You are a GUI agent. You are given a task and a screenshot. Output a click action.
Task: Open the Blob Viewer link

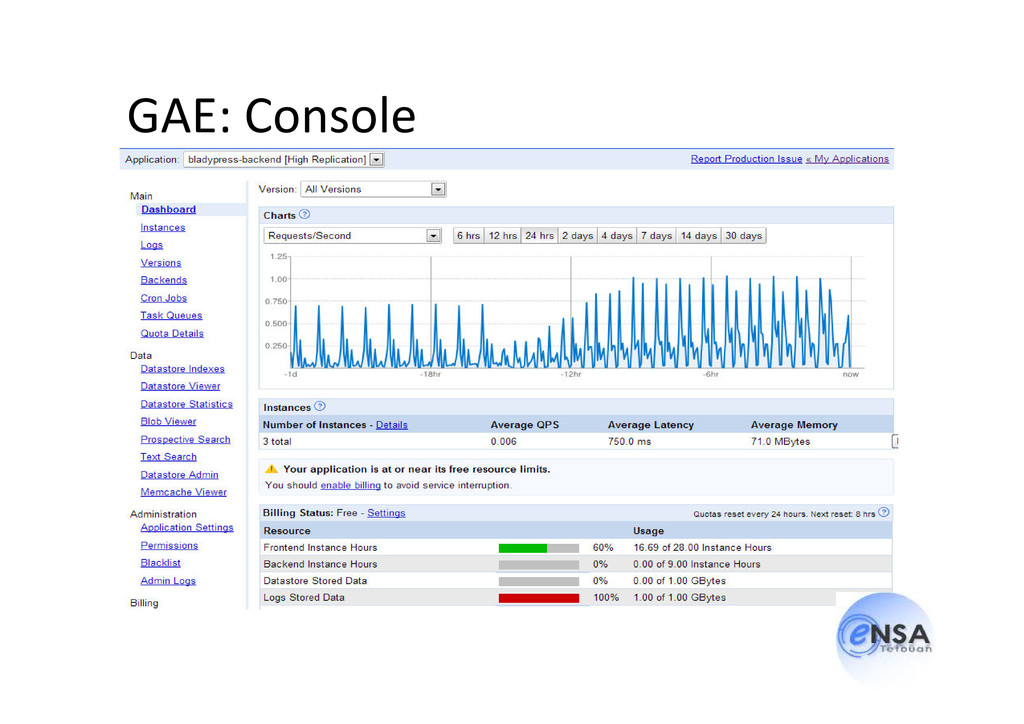(x=168, y=422)
